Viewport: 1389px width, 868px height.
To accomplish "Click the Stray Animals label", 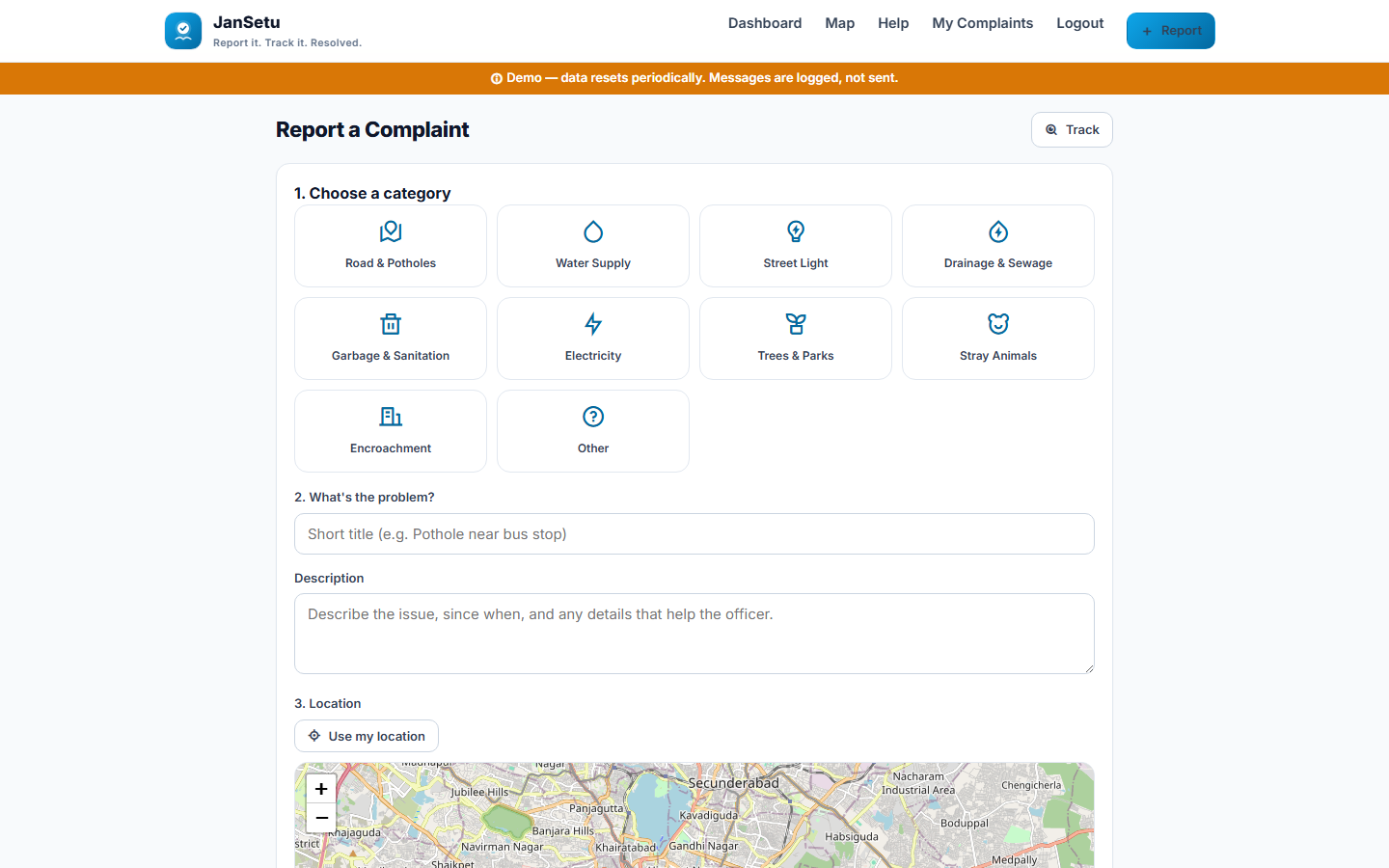I will (x=998, y=356).
